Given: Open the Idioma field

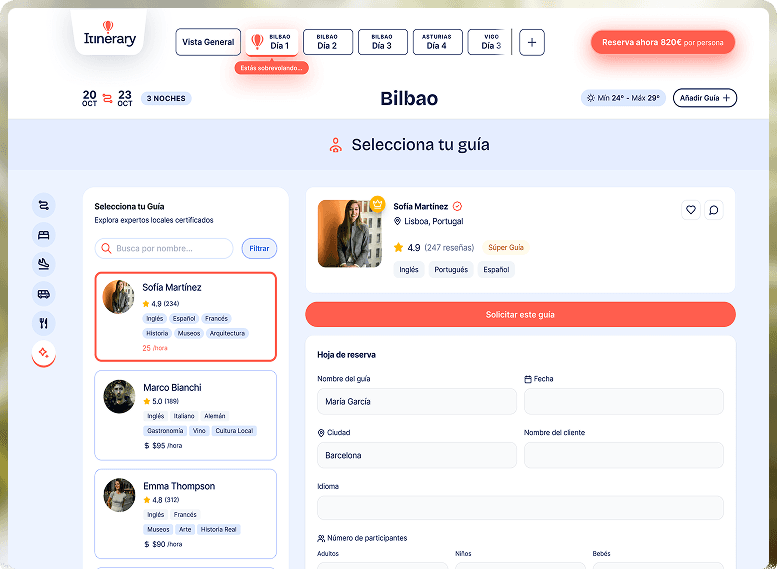Looking at the screenshot, I should pyautogui.click(x=520, y=508).
